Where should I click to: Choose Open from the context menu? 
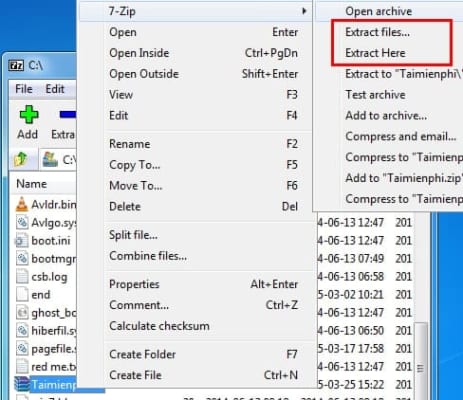coord(204,32)
